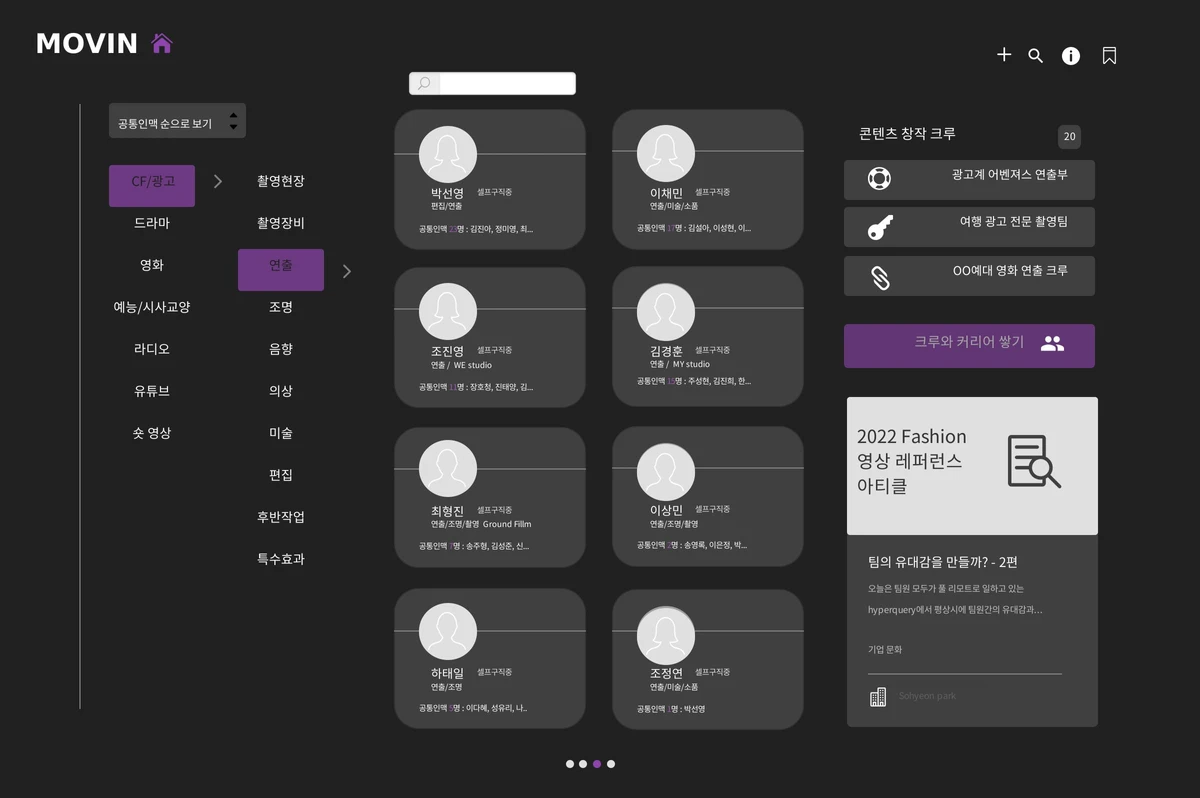Click the purple active pagination dot

coord(597,764)
